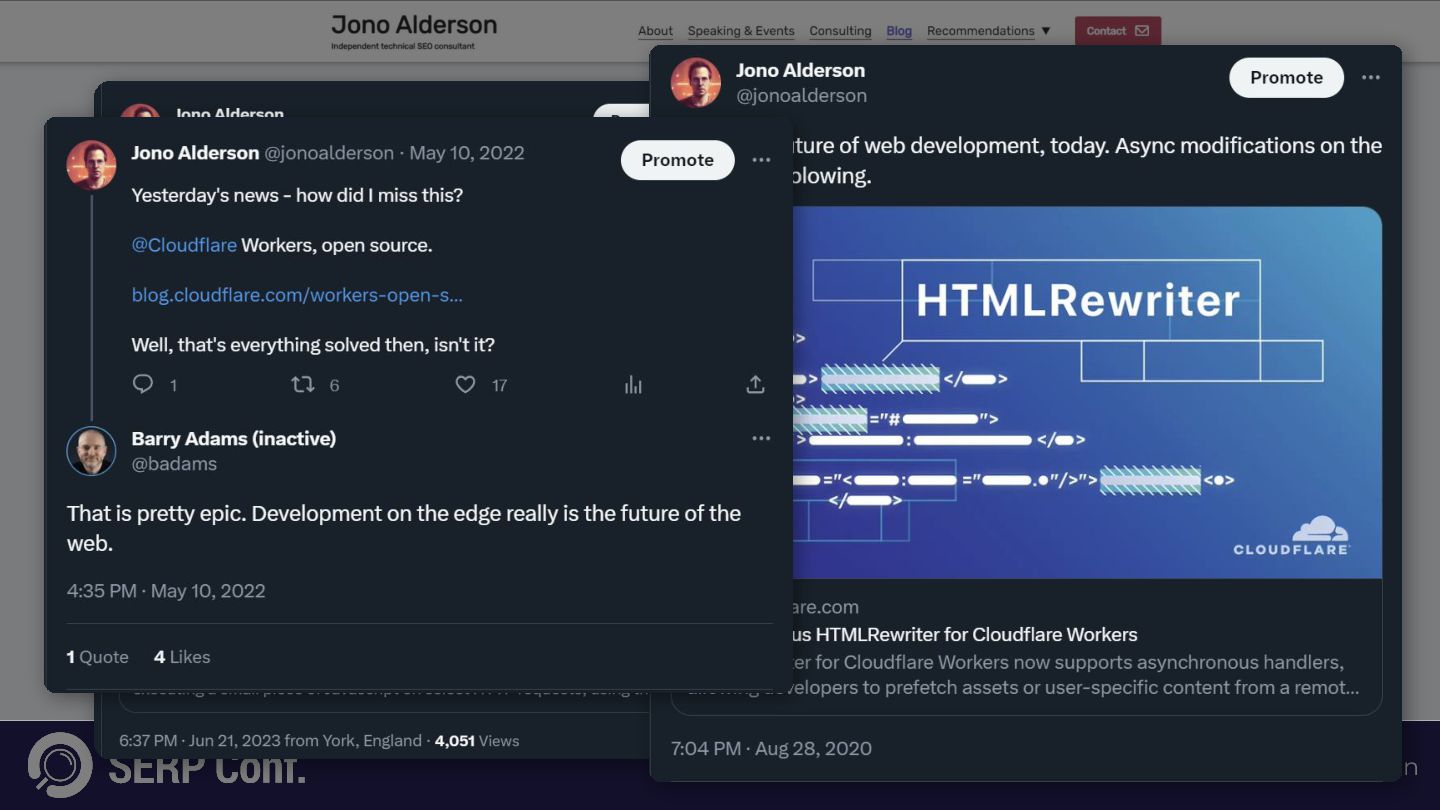Click May 10, 2022 tweet date
The width and height of the screenshot is (1440, 810).
click(467, 153)
